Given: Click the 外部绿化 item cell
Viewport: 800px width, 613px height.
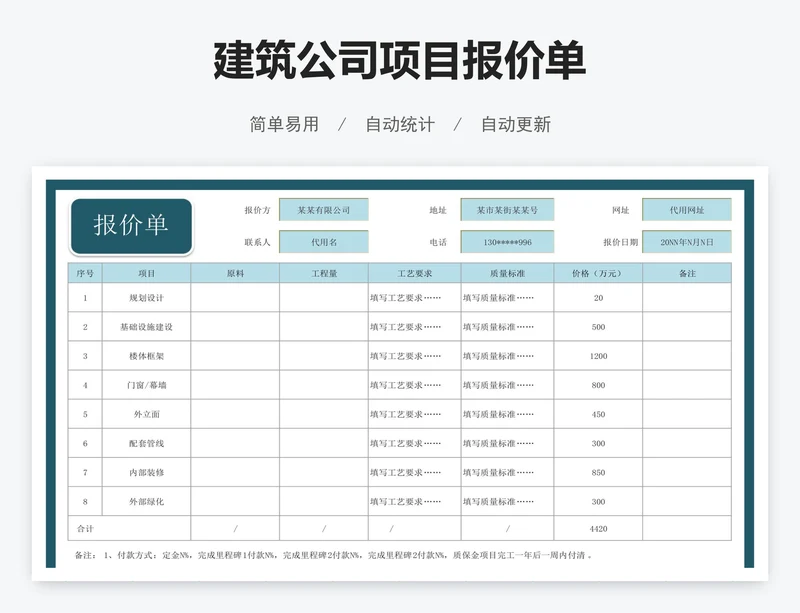Looking at the screenshot, I should [146, 501].
